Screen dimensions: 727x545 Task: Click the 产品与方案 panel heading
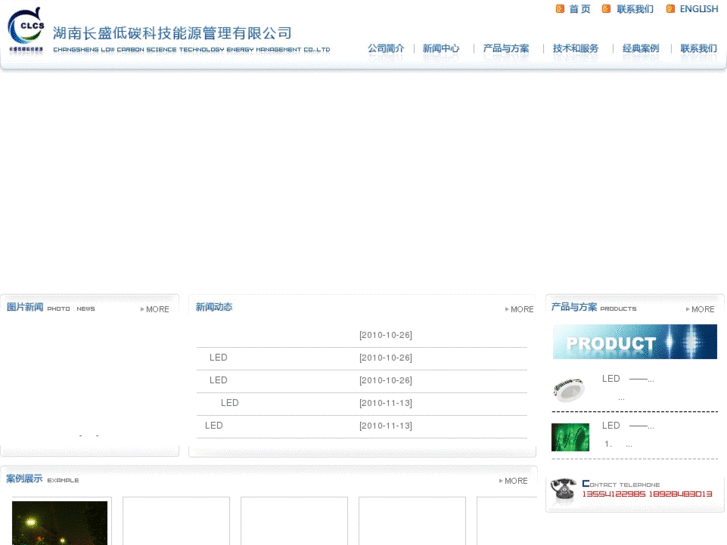coord(574,307)
